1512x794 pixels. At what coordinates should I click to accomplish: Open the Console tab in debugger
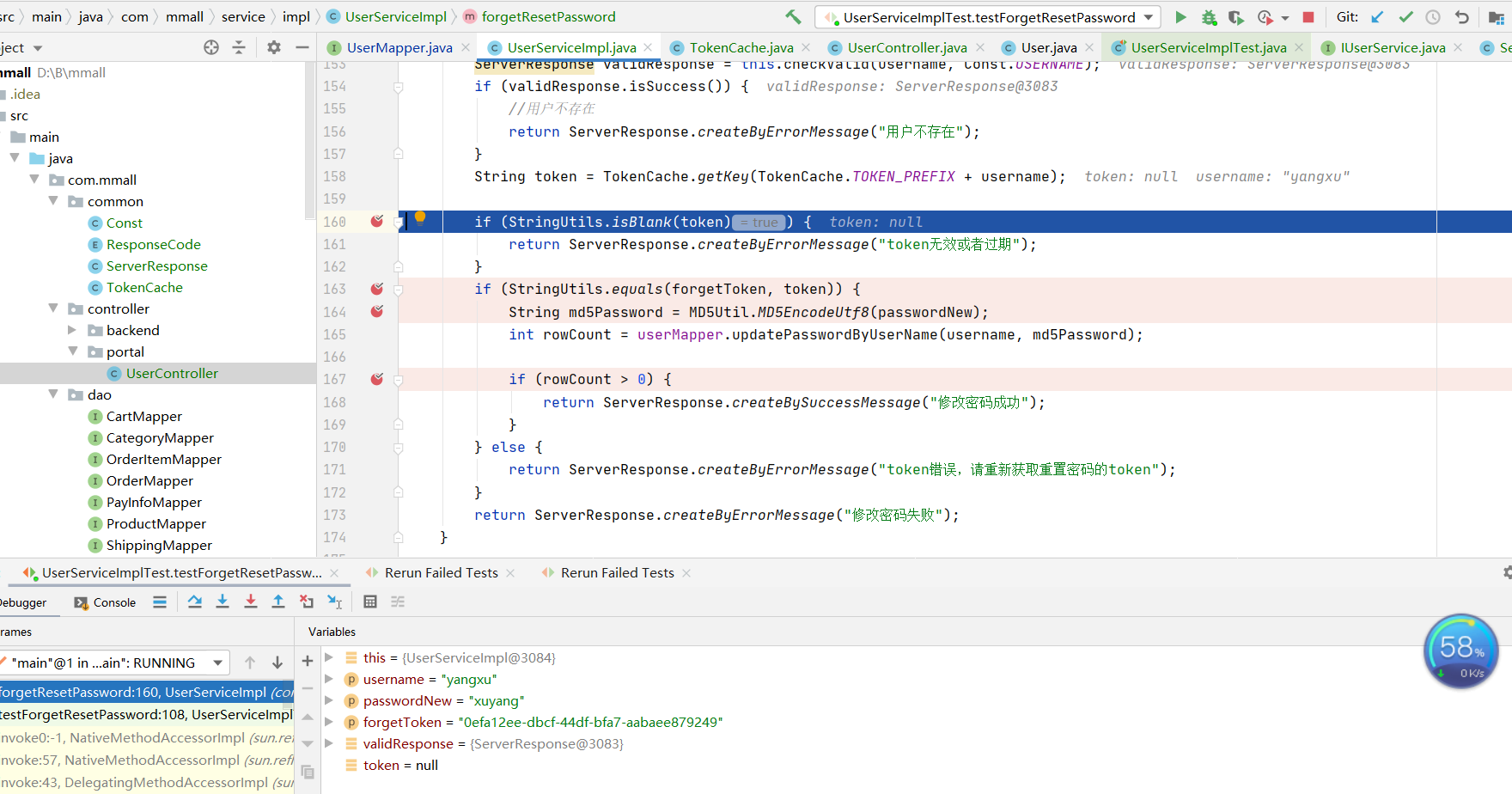click(106, 602)
